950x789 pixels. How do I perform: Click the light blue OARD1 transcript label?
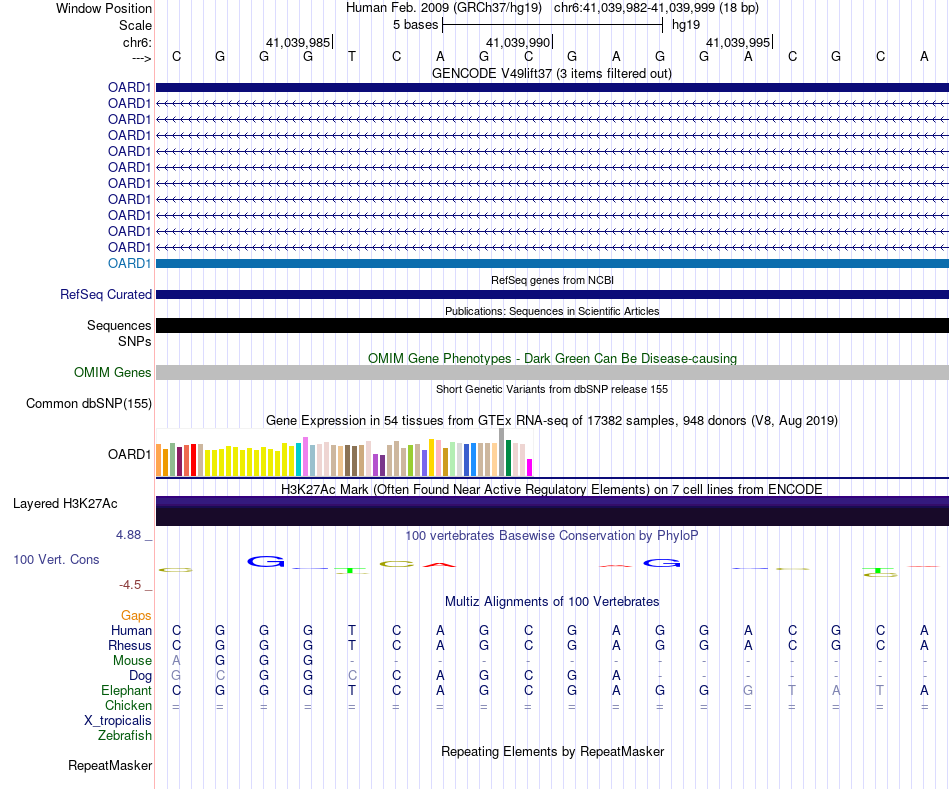click(x=129, y=263)
